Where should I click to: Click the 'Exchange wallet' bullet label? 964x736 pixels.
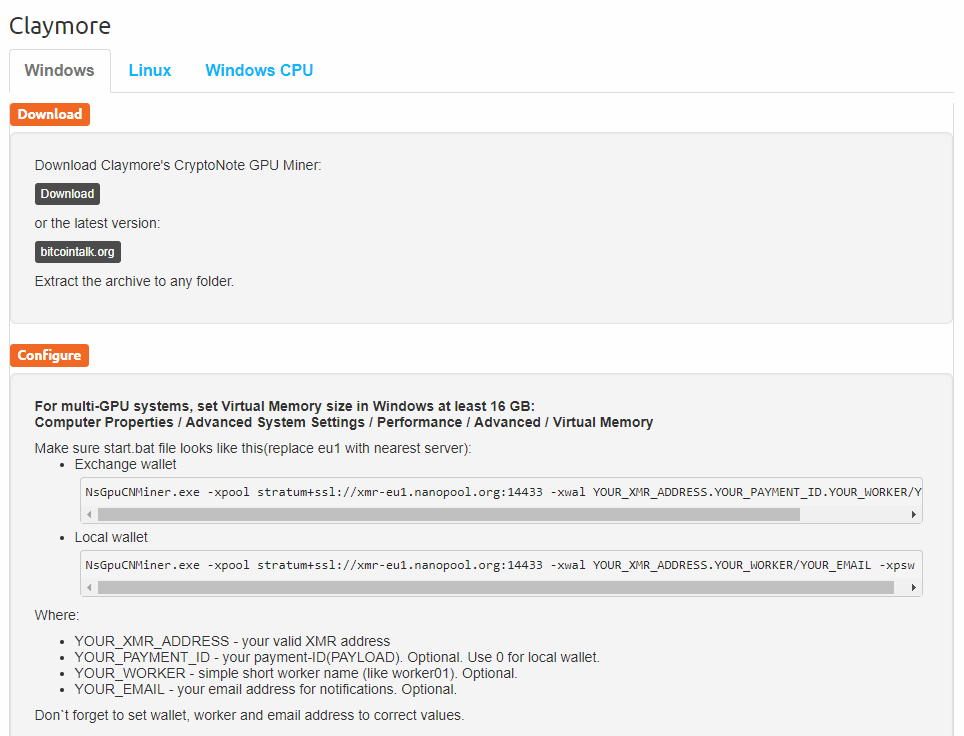(x=125, y=464)
